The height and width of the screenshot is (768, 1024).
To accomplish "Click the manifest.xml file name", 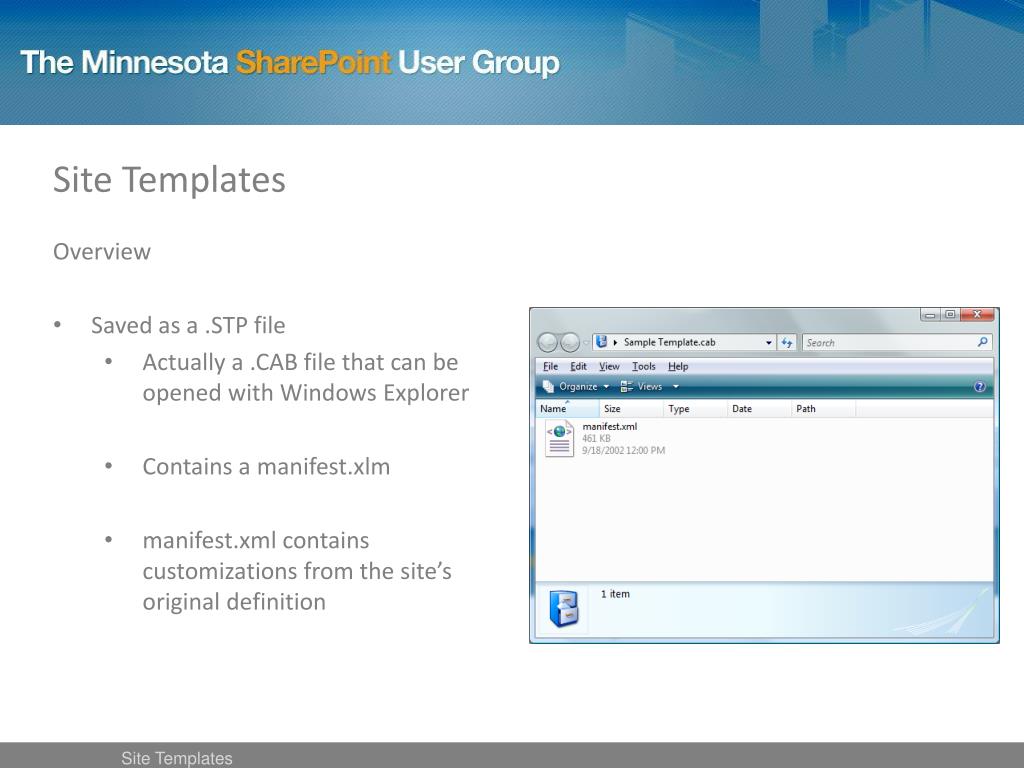I will pyautogui.click(x=609, y=426).
